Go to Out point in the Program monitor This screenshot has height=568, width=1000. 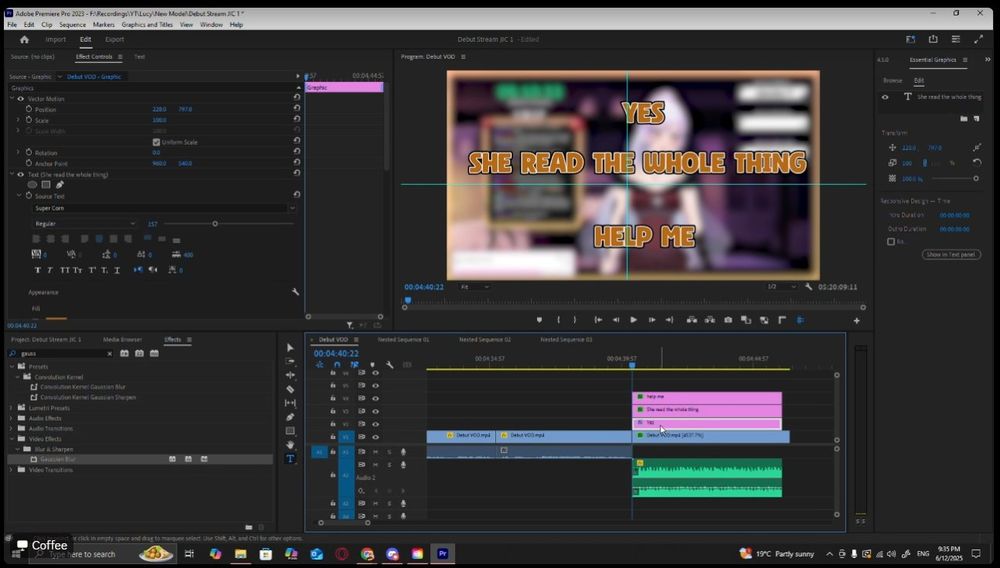click(x=669, y=320)
